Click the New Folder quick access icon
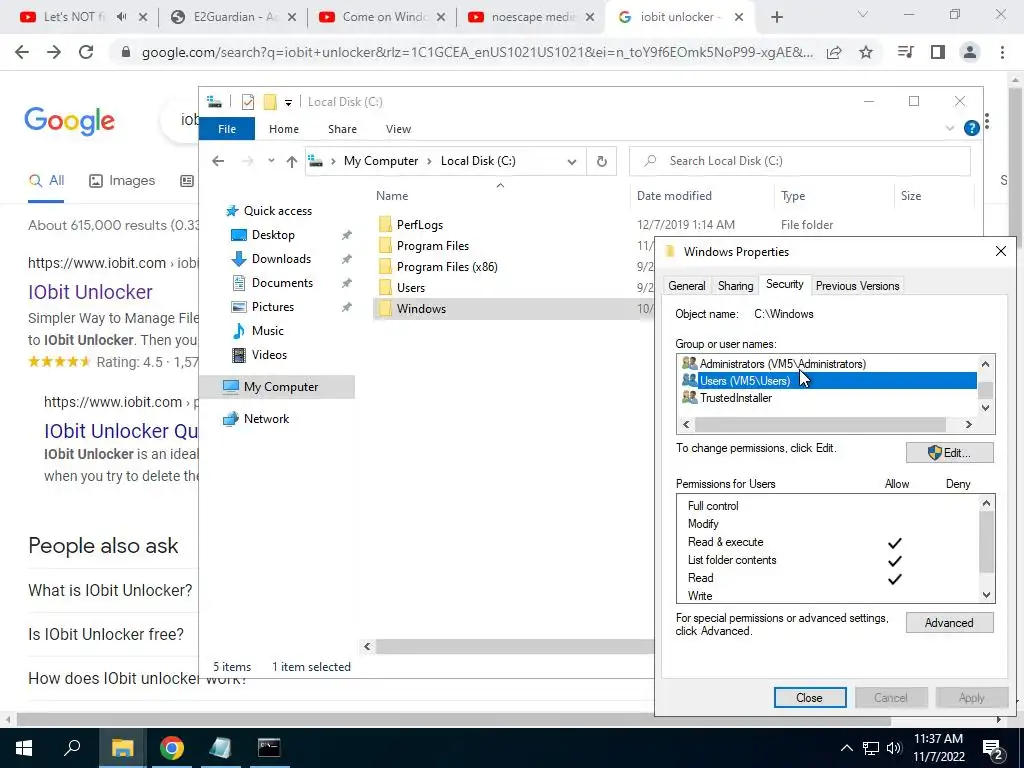 tap(270, 102)
